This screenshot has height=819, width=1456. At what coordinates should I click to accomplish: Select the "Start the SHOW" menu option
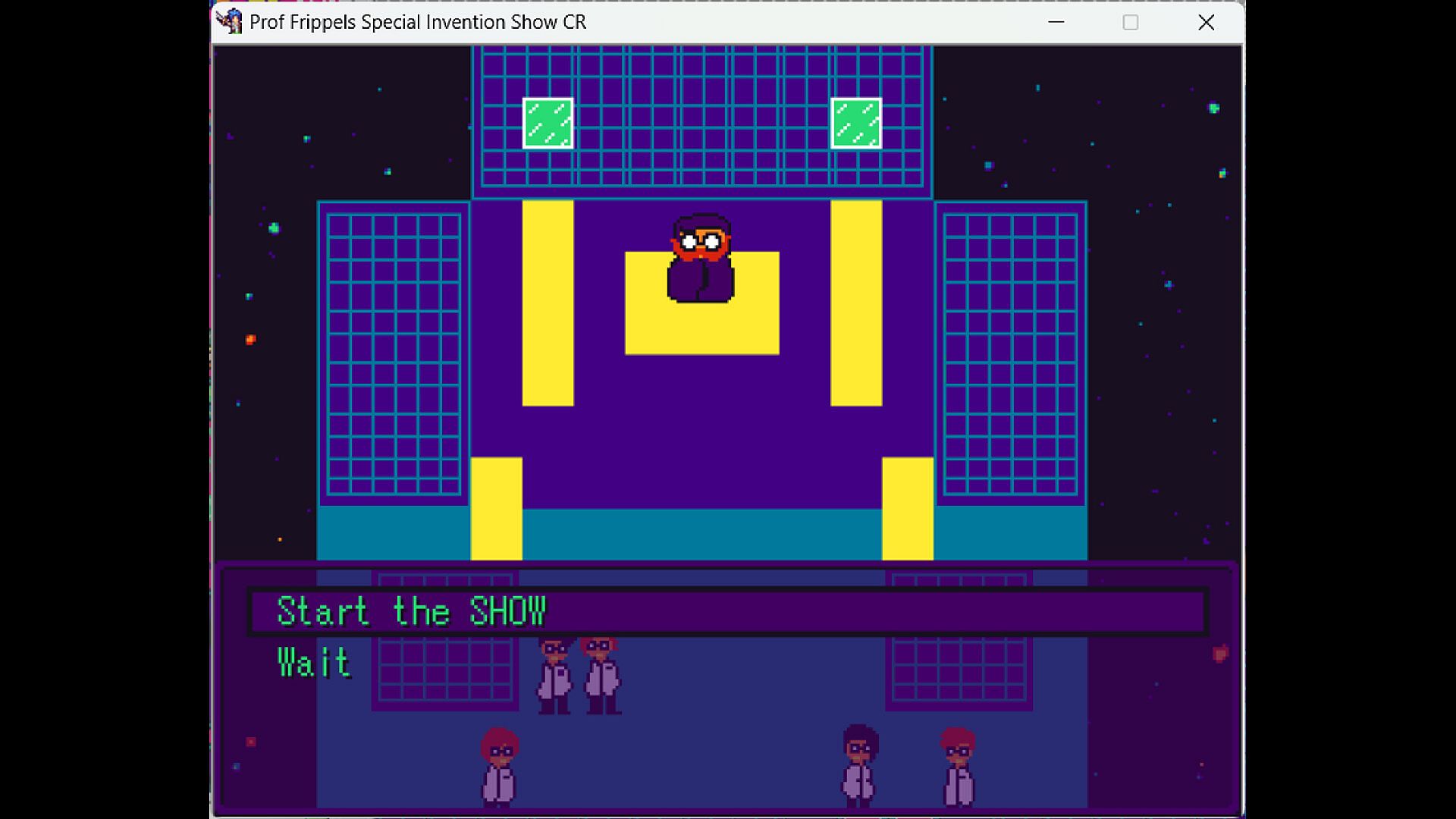coord(411,611)
